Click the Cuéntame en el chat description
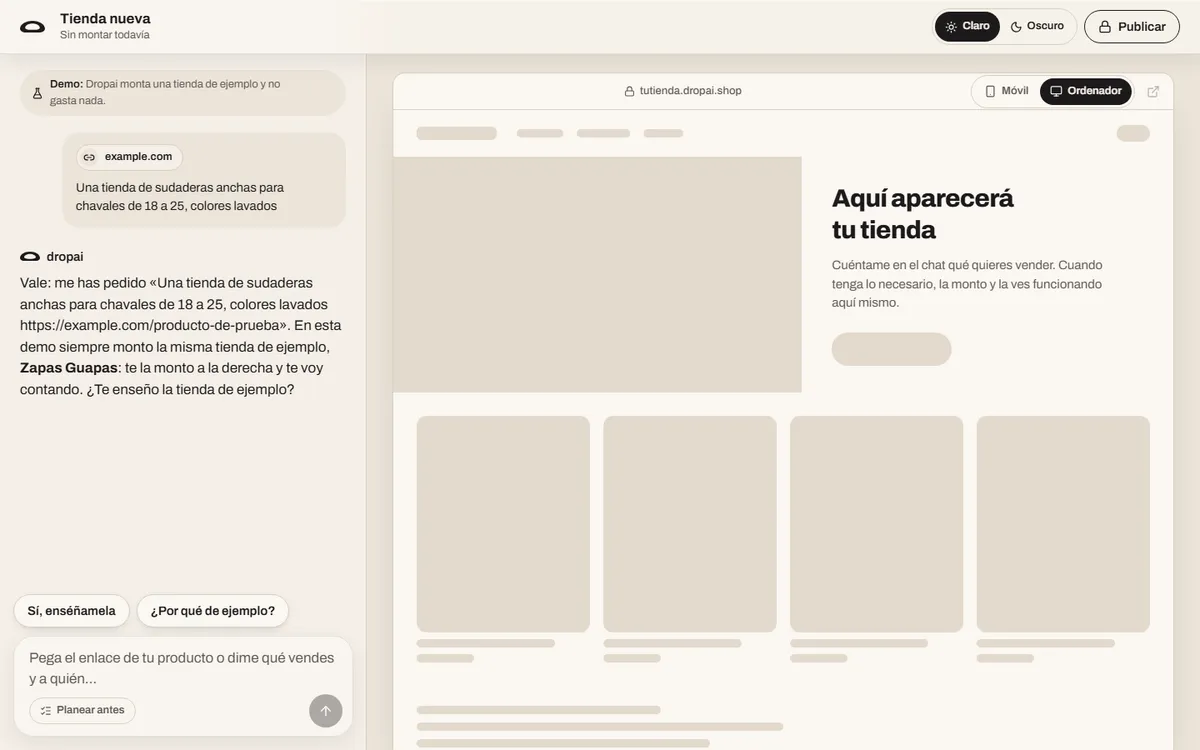The width and height of the screenshot is (1200, 750). click(x=967, y=284)
